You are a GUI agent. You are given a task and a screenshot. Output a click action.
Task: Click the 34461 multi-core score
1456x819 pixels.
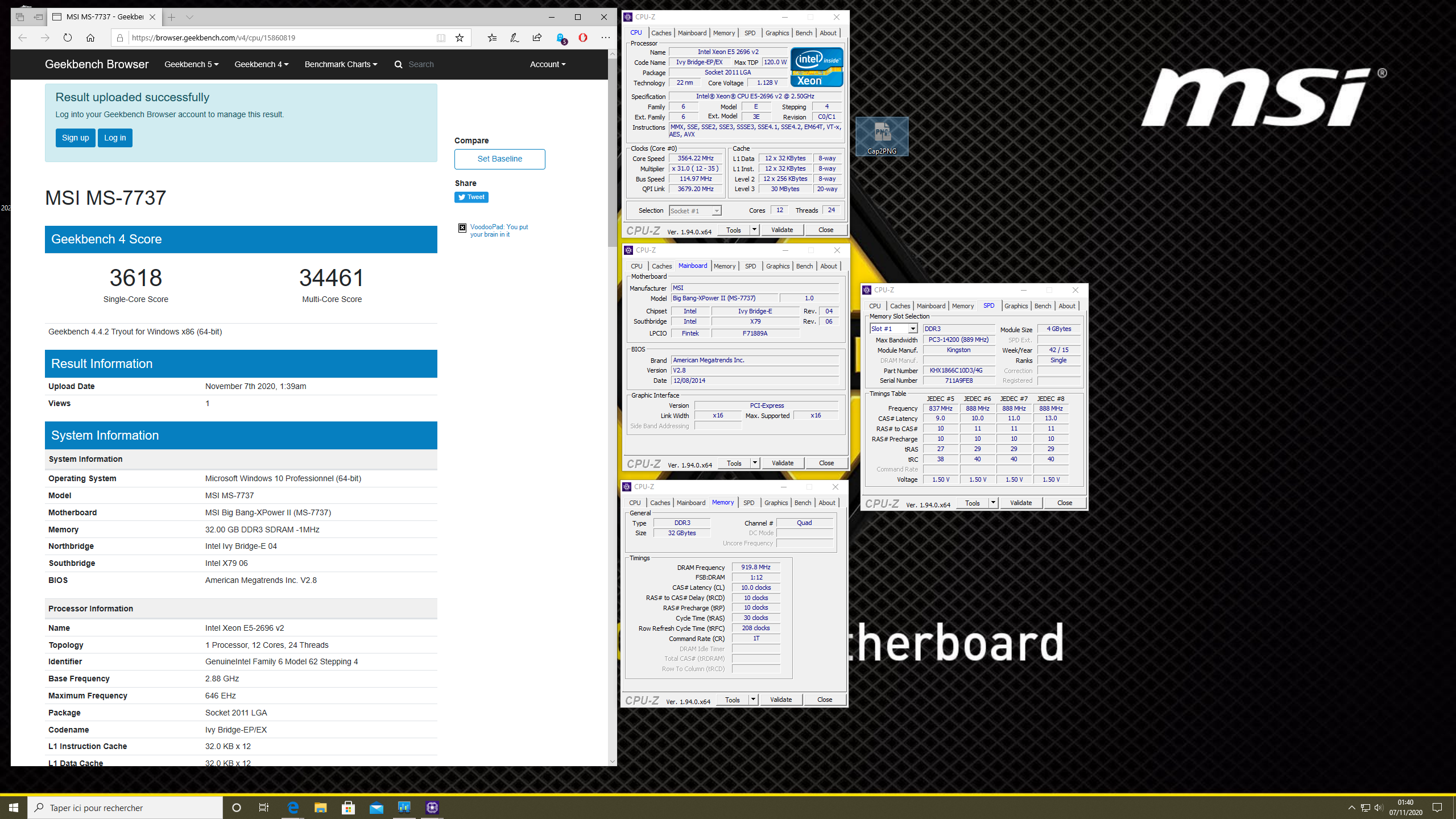tap(332, 278)
